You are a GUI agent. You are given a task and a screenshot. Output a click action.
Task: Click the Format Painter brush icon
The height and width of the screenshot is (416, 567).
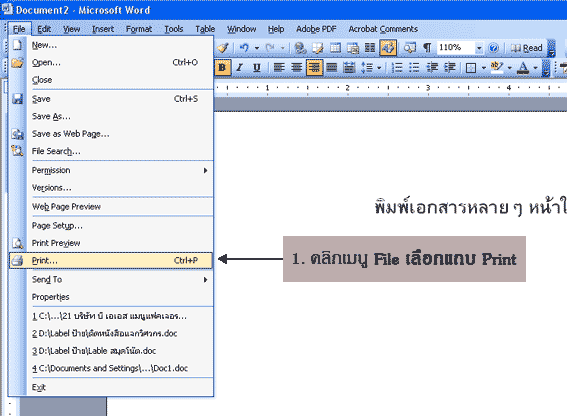pyautogui.click(x=223, y=47)
